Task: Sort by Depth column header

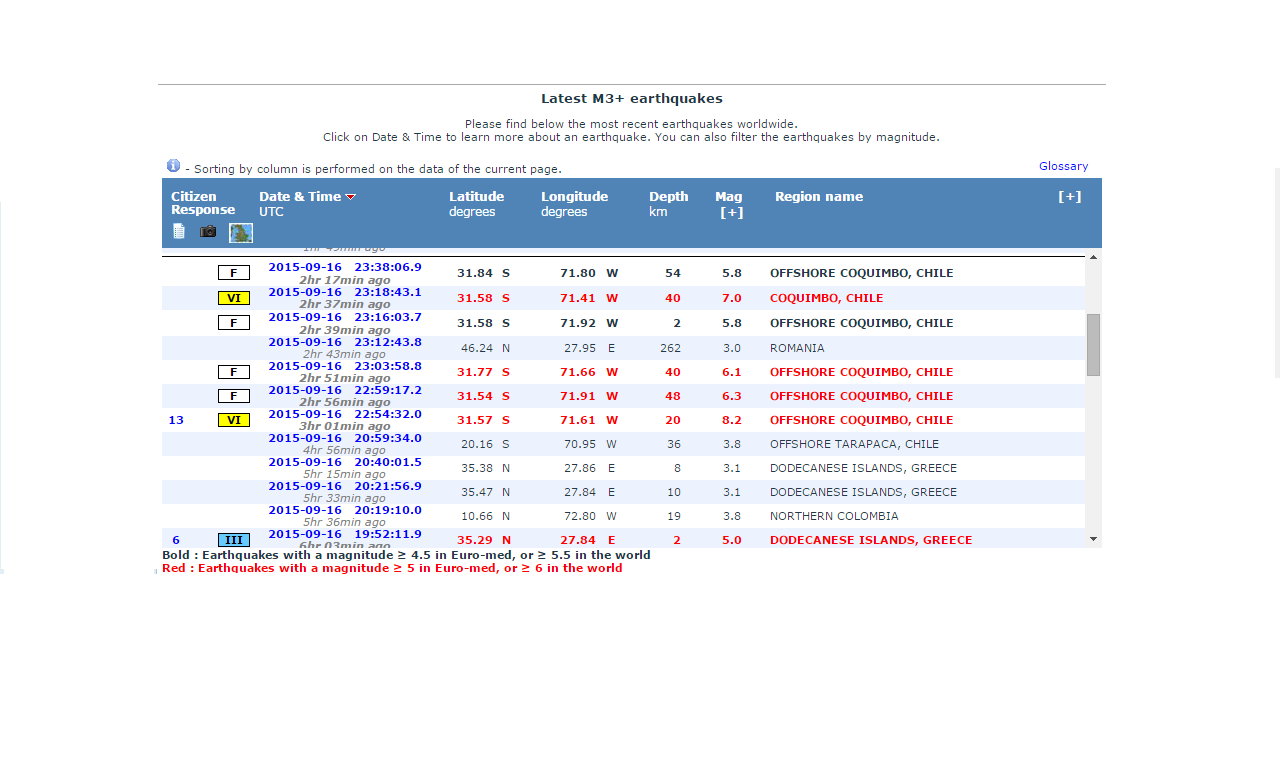Action: tap(669, 197)
